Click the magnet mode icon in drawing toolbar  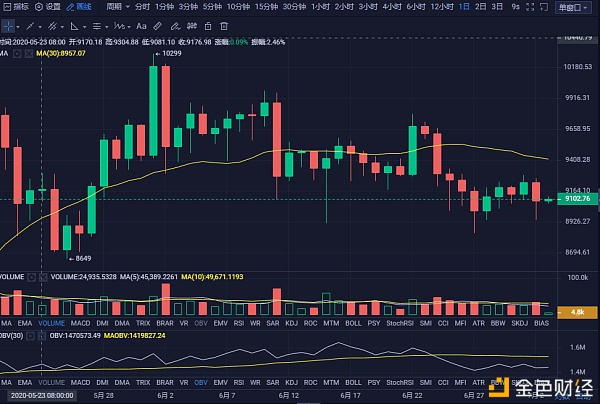coord(192,26)
